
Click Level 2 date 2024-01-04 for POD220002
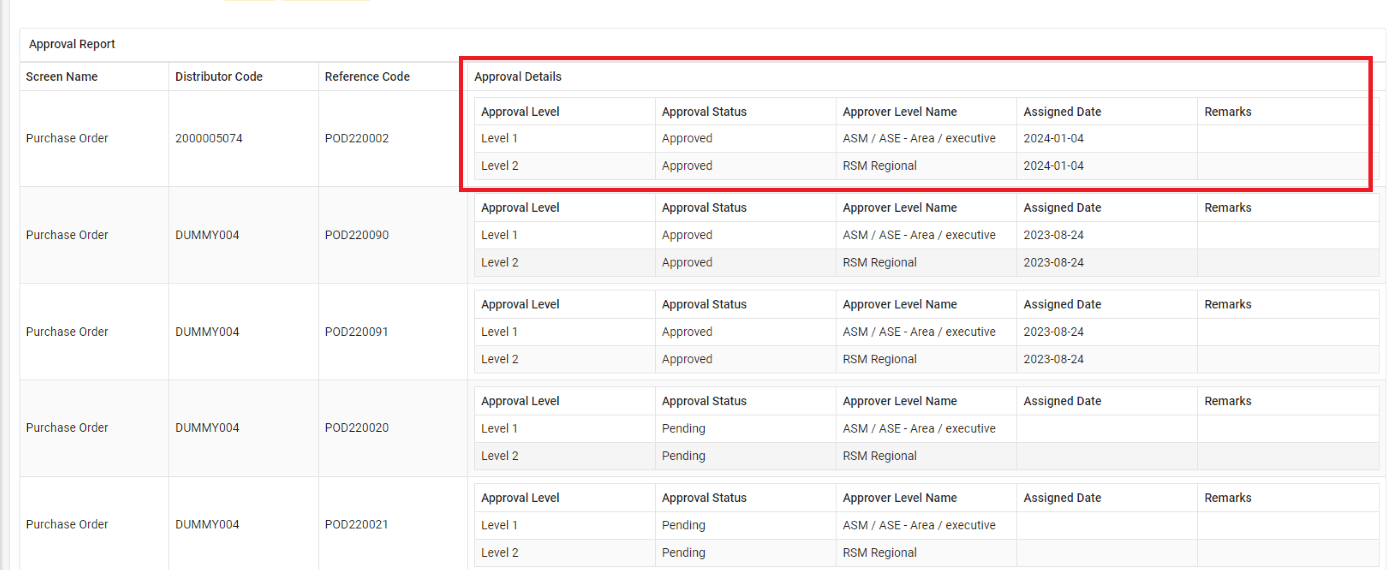click(x=1054, y=166)
